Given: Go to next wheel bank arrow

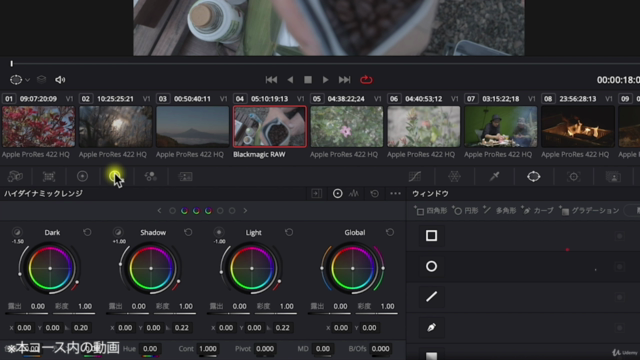Looking at the screenshot, I should [245, 211].
